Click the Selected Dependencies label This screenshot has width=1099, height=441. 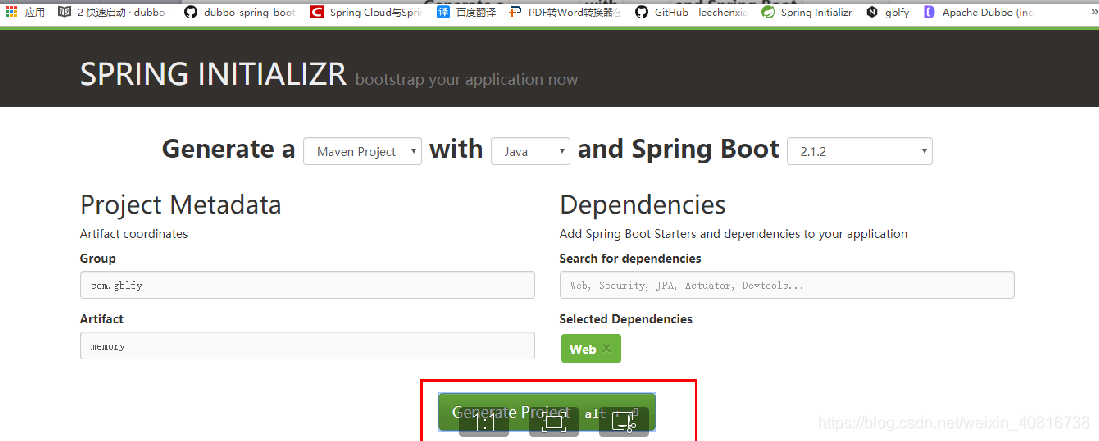pyautogui.click(x=626, y=319)
